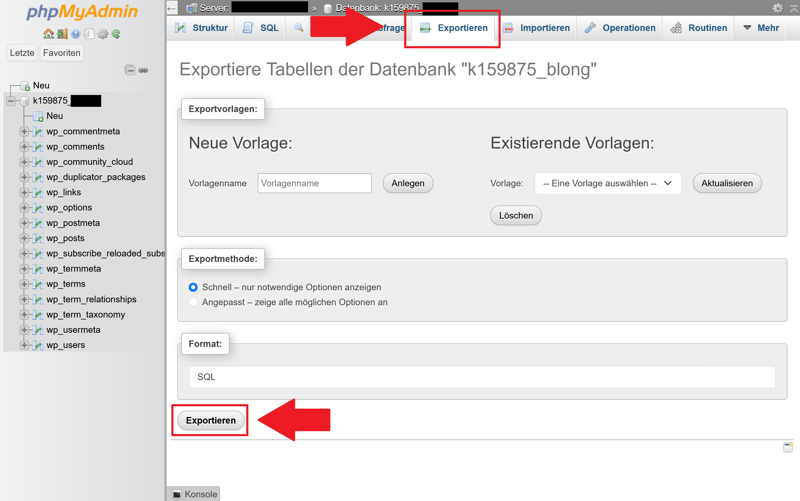Viewport: 800px width, 501px height.
Task: Open navigation panel settings gear icon
Action: coord(102,34)
